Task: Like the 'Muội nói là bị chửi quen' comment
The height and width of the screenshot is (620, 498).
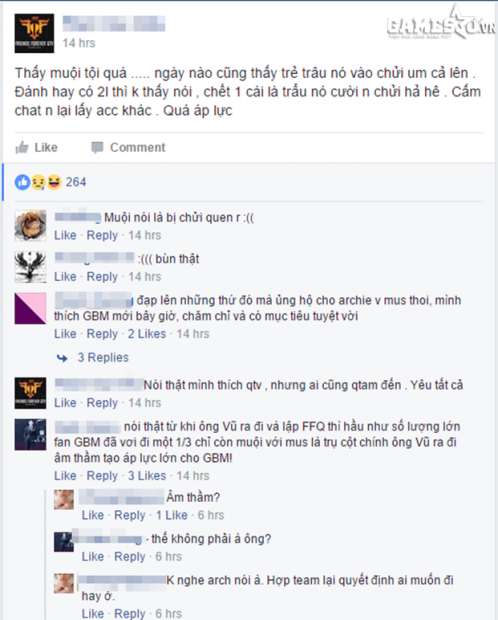Action: tap(65, 235)
